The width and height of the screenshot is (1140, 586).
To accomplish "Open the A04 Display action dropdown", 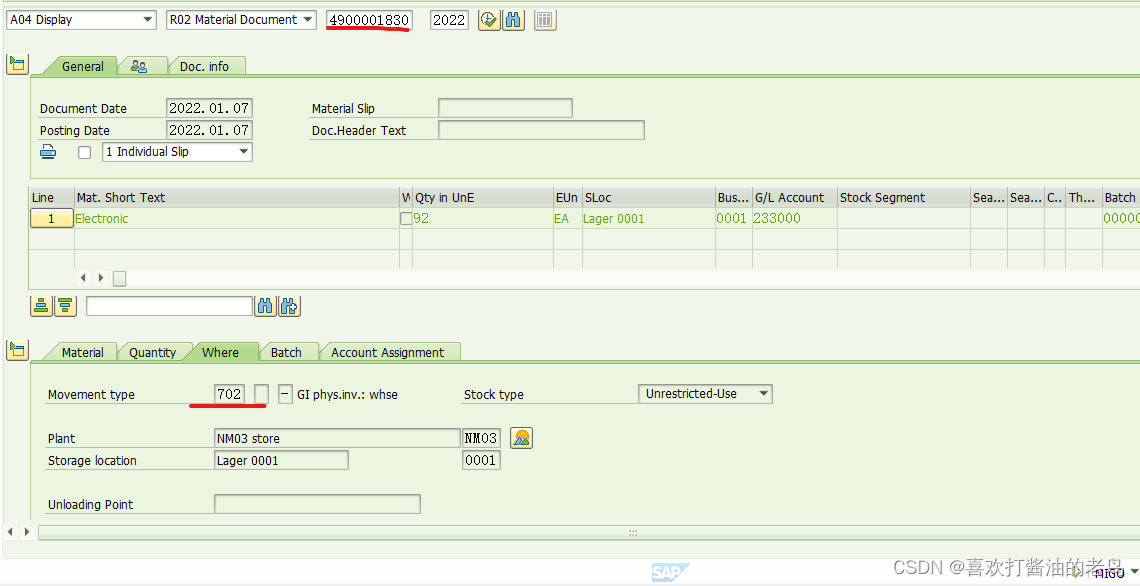I will click(81, 20).
